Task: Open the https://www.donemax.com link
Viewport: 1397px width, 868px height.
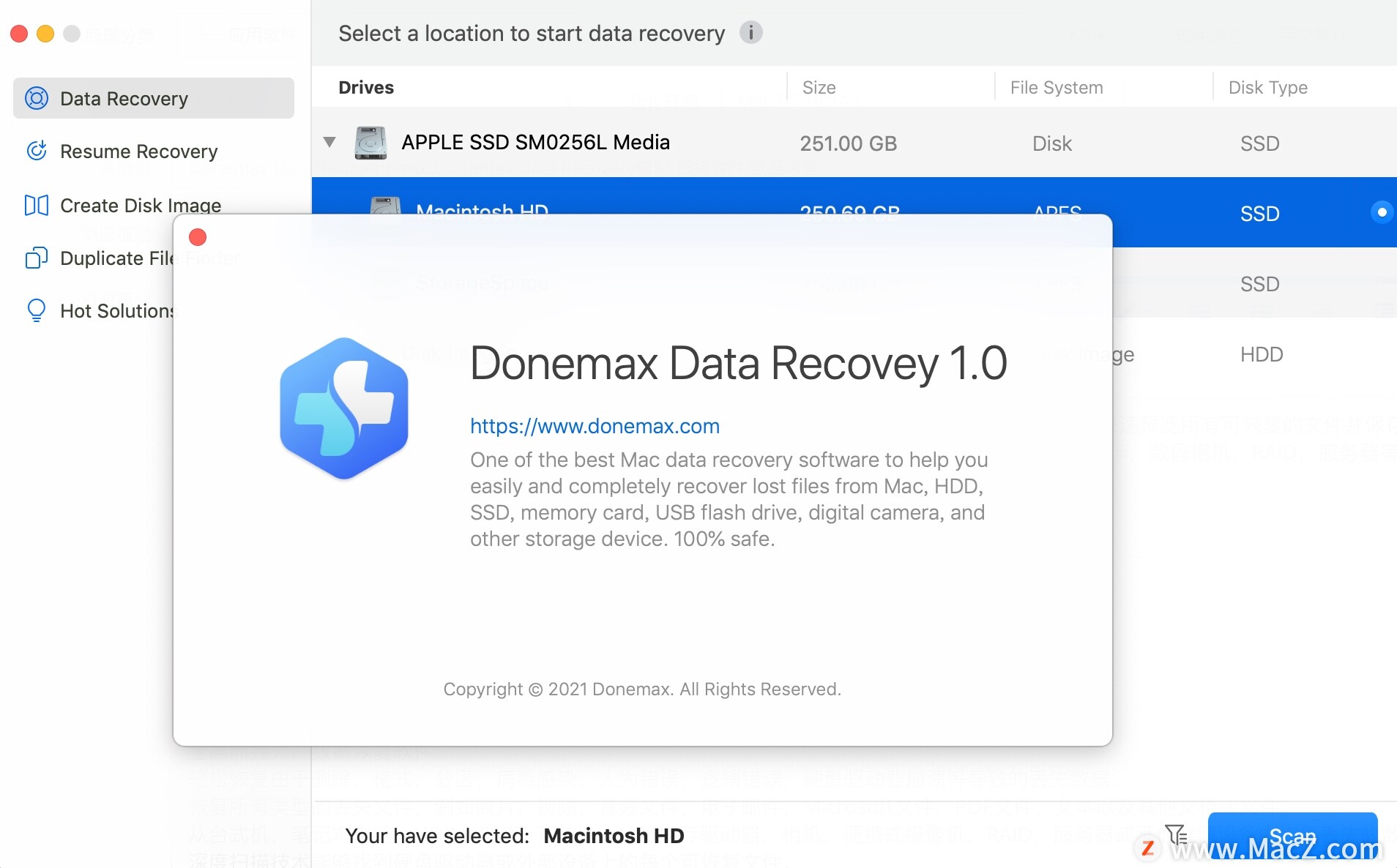Action: click(x=595, y=426)
